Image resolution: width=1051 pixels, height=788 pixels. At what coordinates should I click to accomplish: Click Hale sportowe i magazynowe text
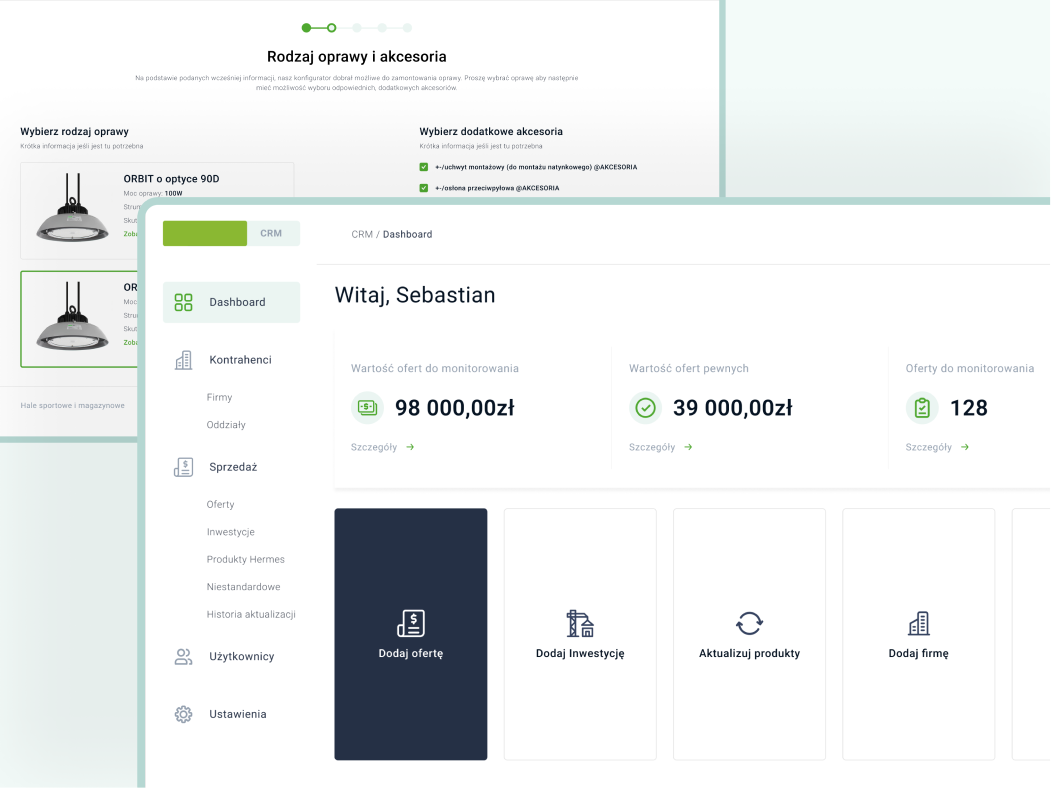tap(72, 405)
